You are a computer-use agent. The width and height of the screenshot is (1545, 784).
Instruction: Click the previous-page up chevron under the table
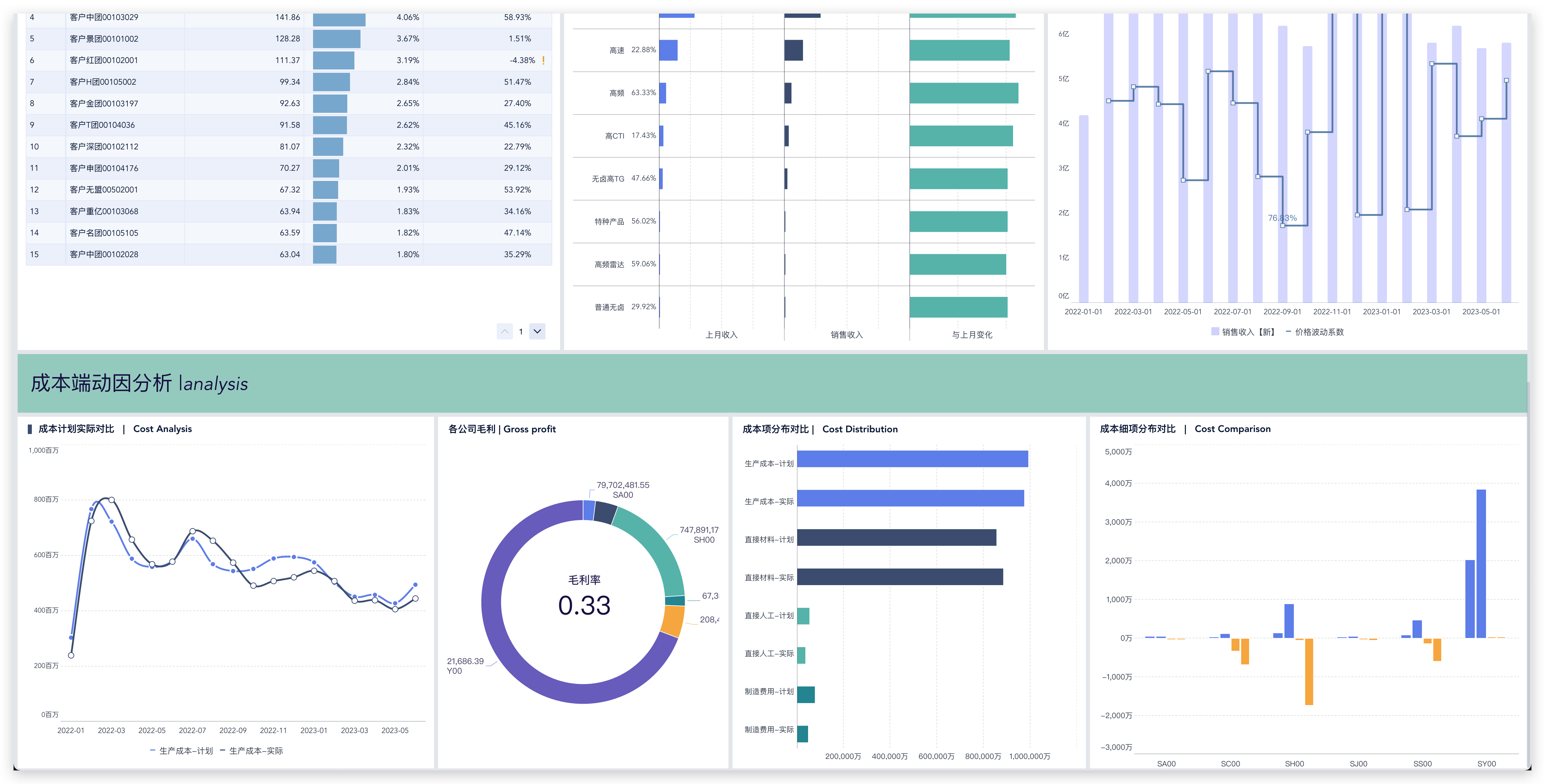[504, 331]
